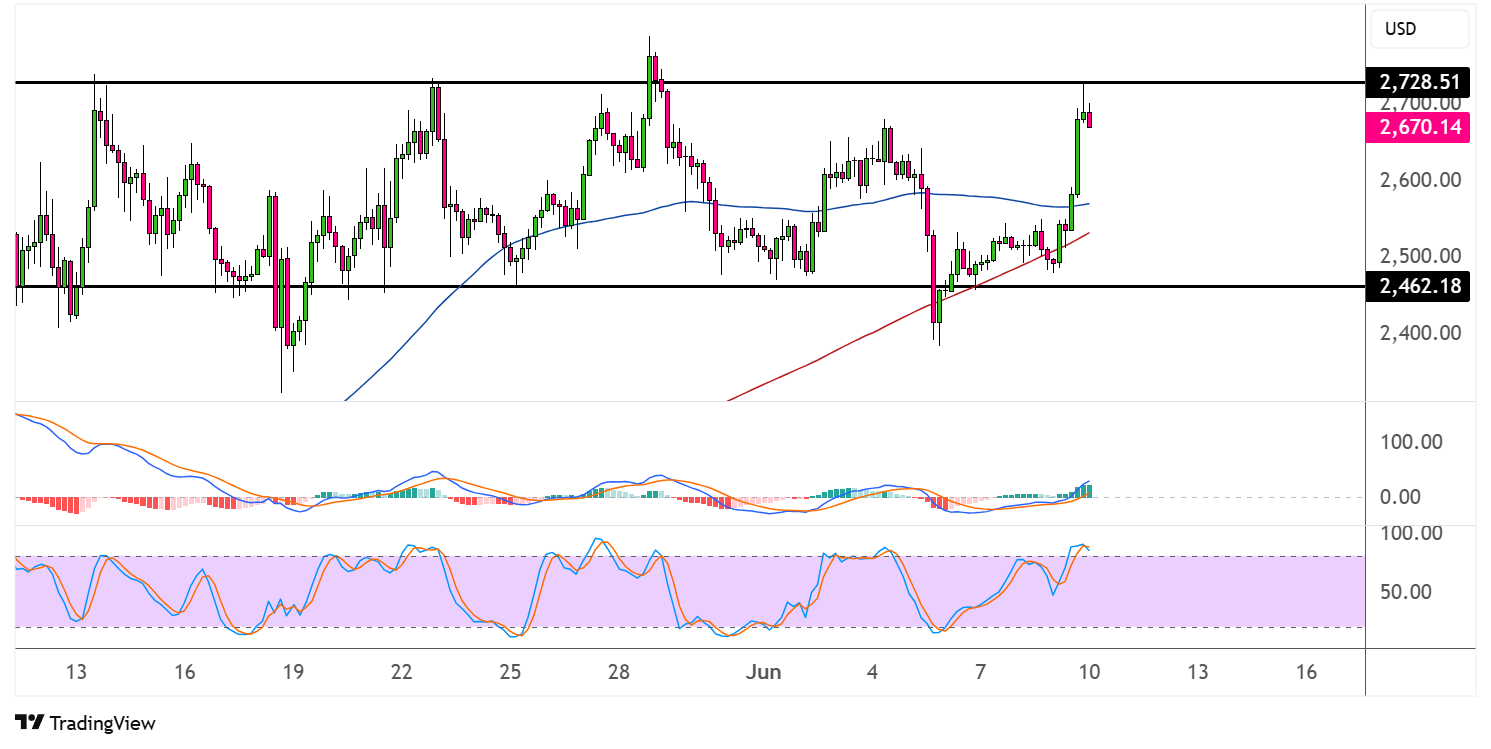
Task: Click the Jun label on time axis
Action: tap(765, 672)
